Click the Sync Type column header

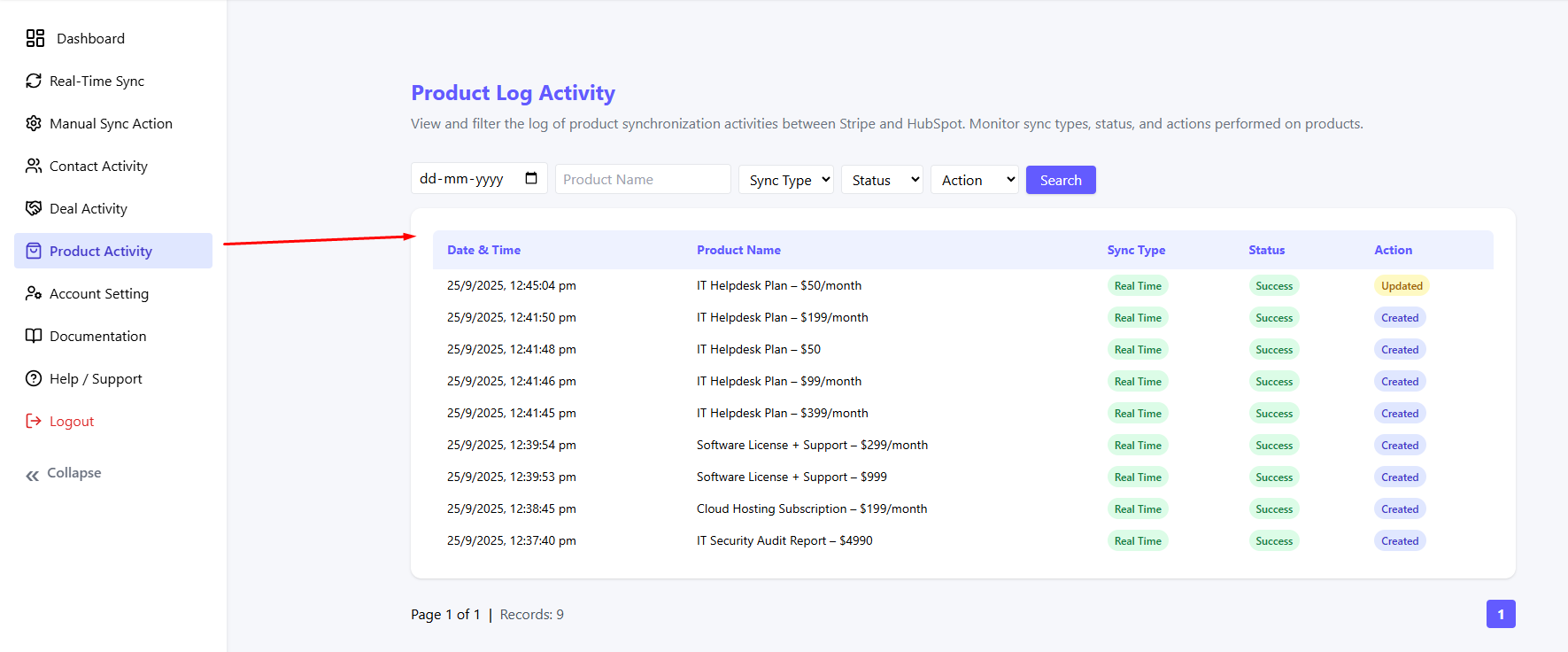[x=1136, y=250]
